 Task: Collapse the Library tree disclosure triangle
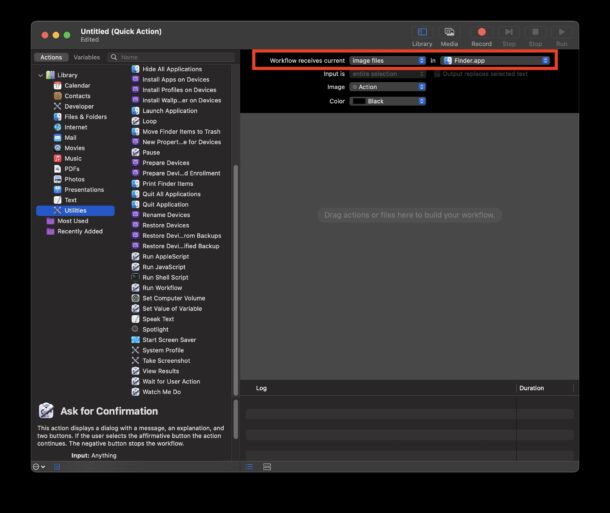click(40, 75)
